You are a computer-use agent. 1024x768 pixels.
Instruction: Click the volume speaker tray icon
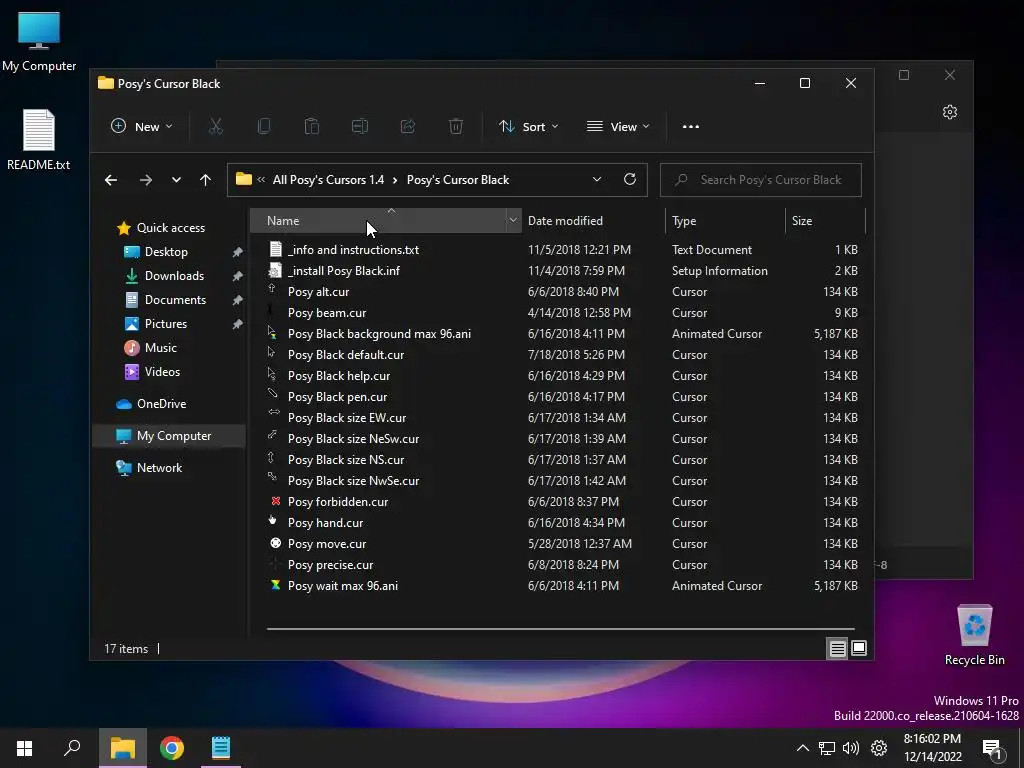[851, 748]
